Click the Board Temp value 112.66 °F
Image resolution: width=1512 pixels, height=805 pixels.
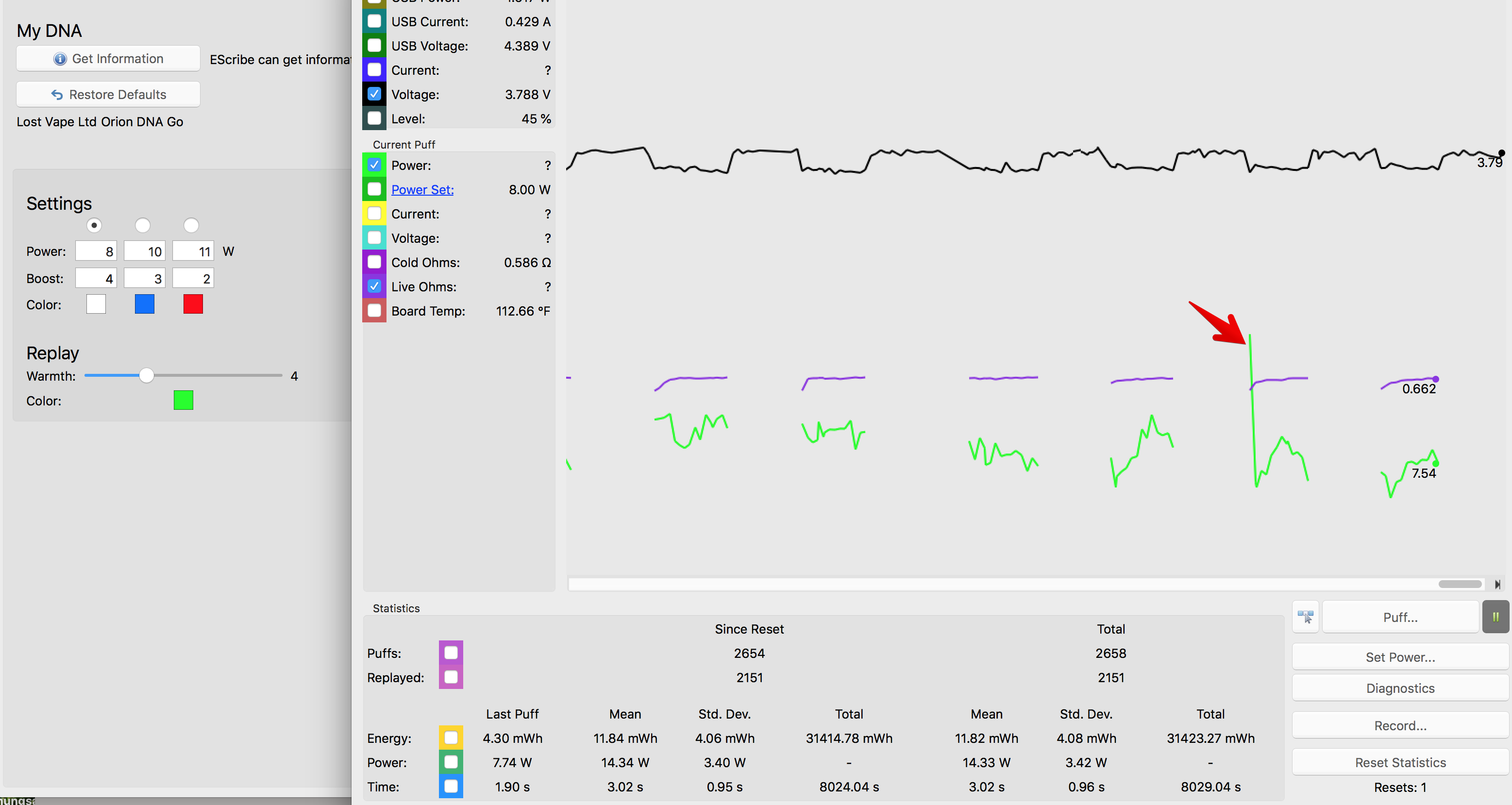coord(523,311)
